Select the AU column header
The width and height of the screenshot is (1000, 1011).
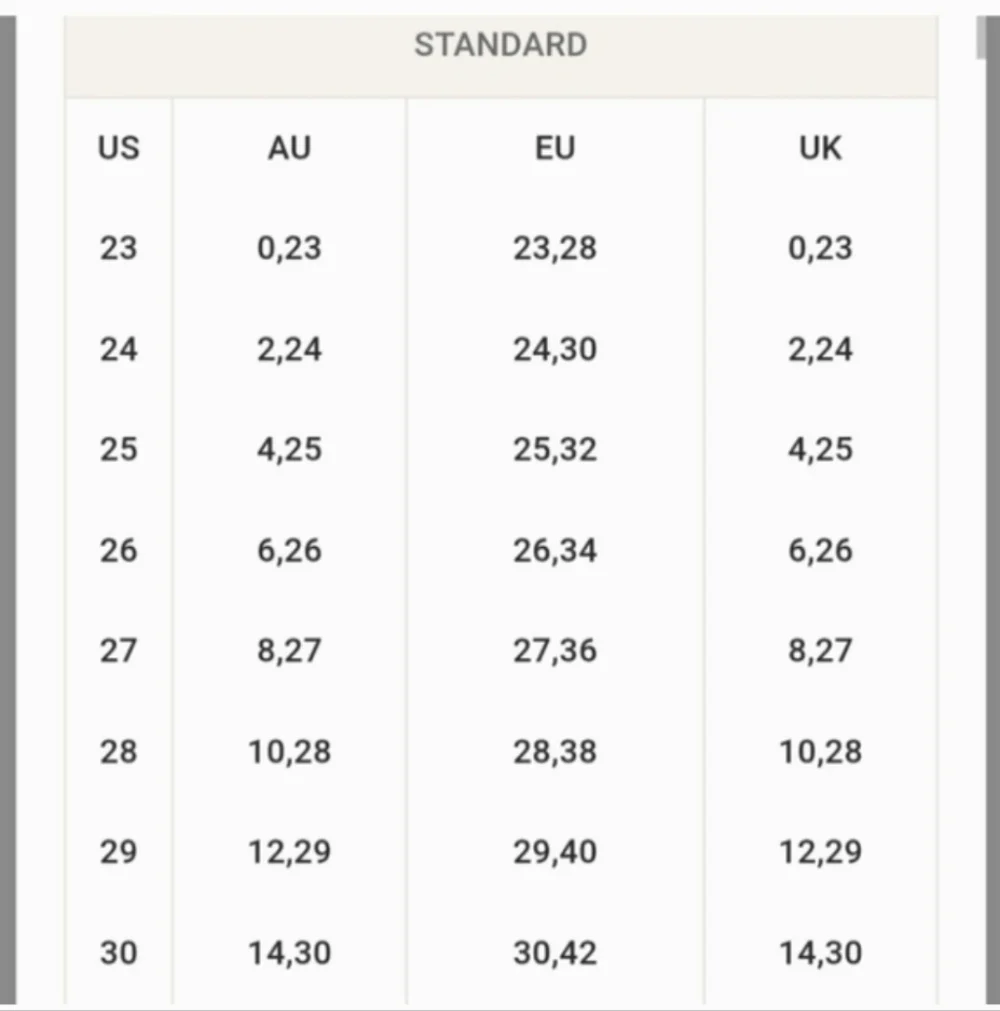(x=289, y=149)
